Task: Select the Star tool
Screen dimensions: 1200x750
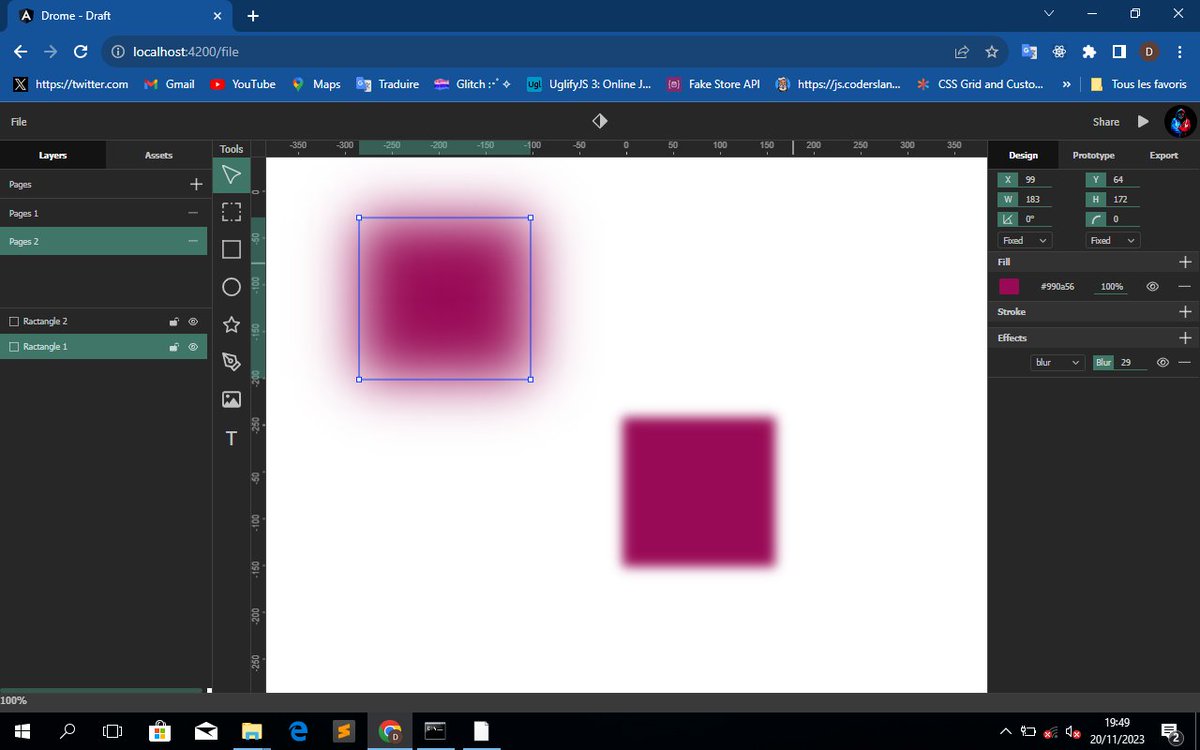Action: 231,324
